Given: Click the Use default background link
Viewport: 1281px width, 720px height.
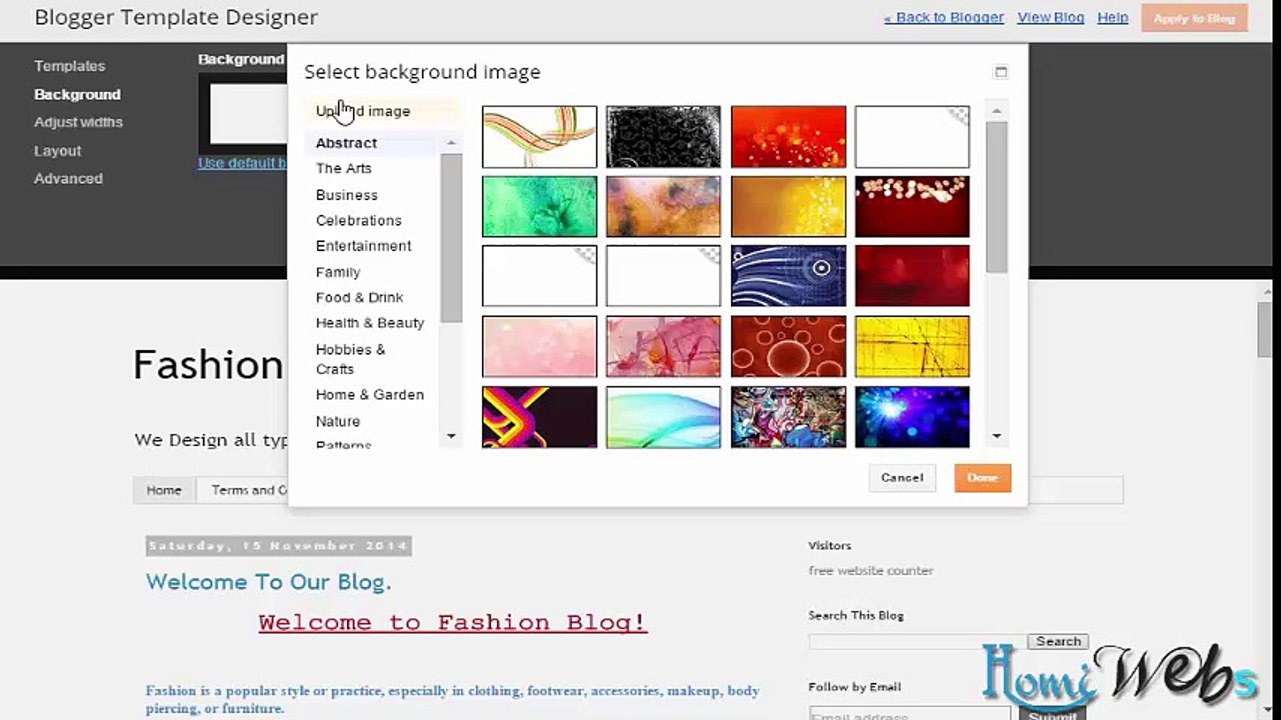Looking at the screenshot, I should tap(243, 163).
